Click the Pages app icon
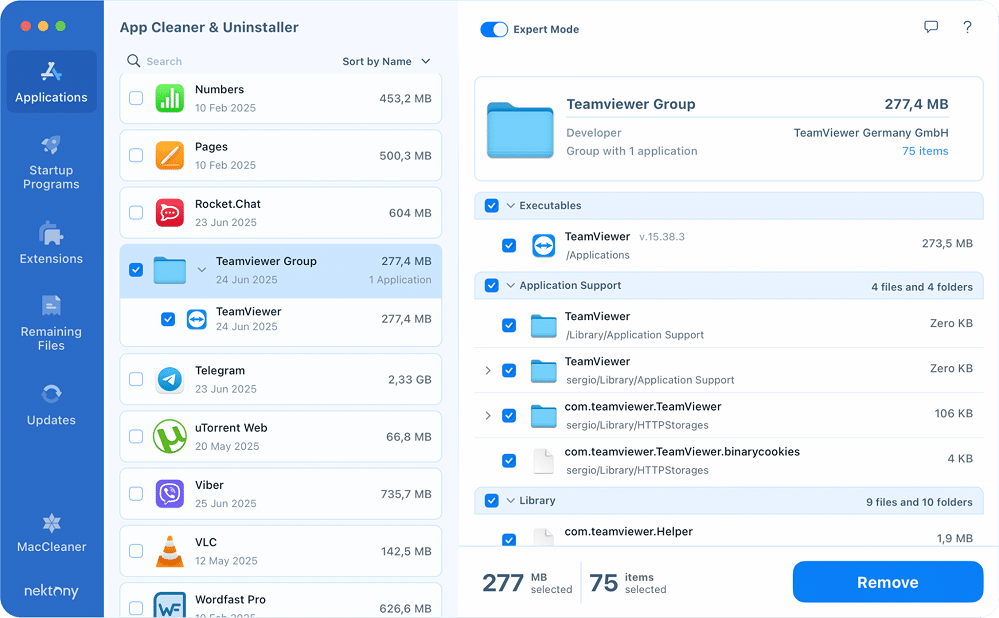 tap(170, 155)
